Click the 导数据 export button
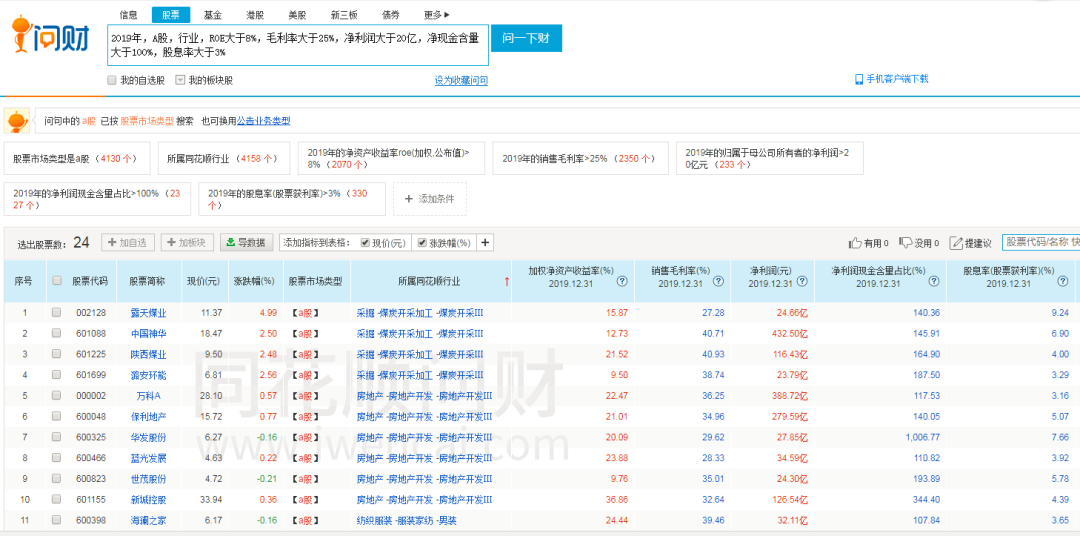The height and width of the screenshot is (536, 1080). (247, 243)
